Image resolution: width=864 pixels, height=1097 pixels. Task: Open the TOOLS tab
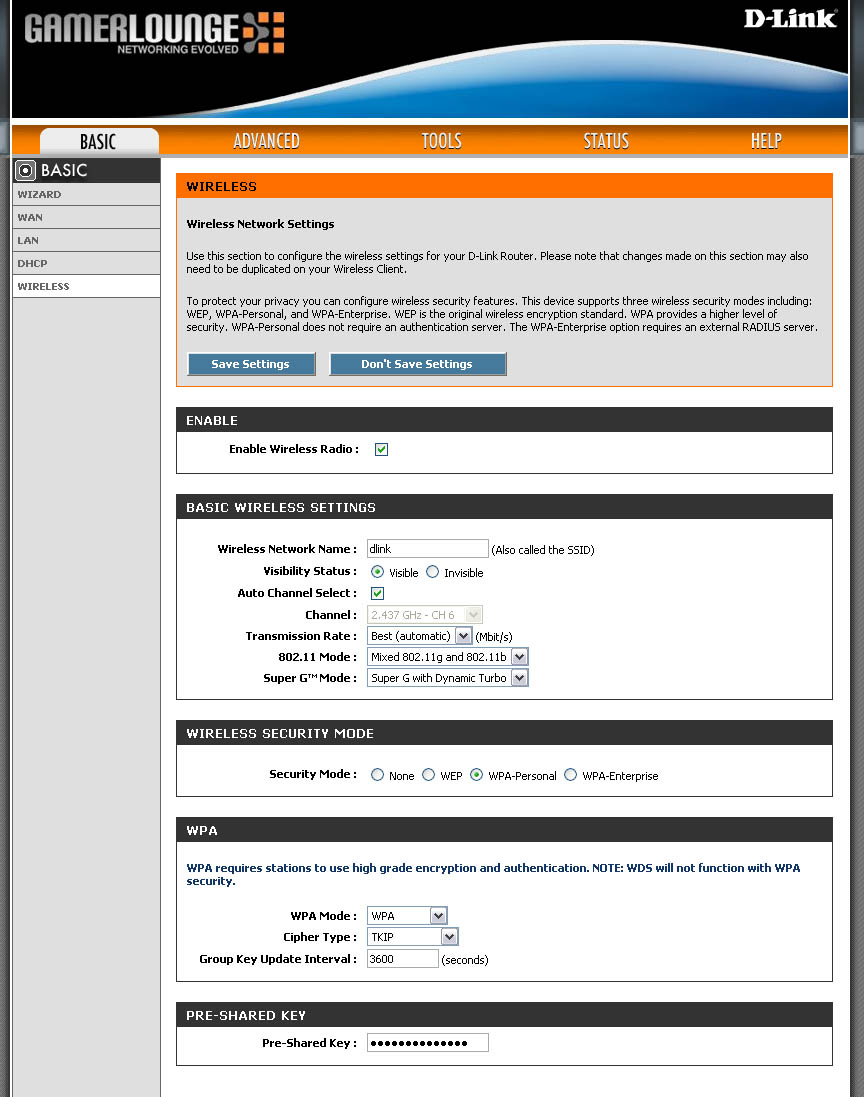[441, 141]
